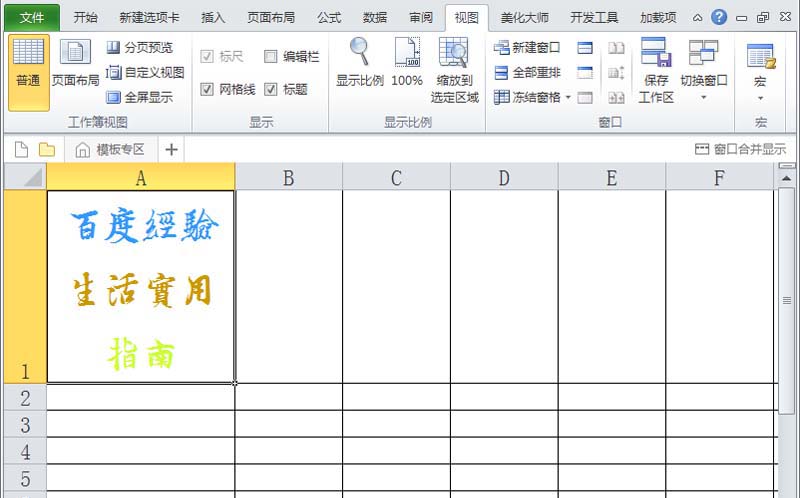This screenshot has width=800, height=498.
Task: Switch to the 公式 formulas tab
Action: 329,18
